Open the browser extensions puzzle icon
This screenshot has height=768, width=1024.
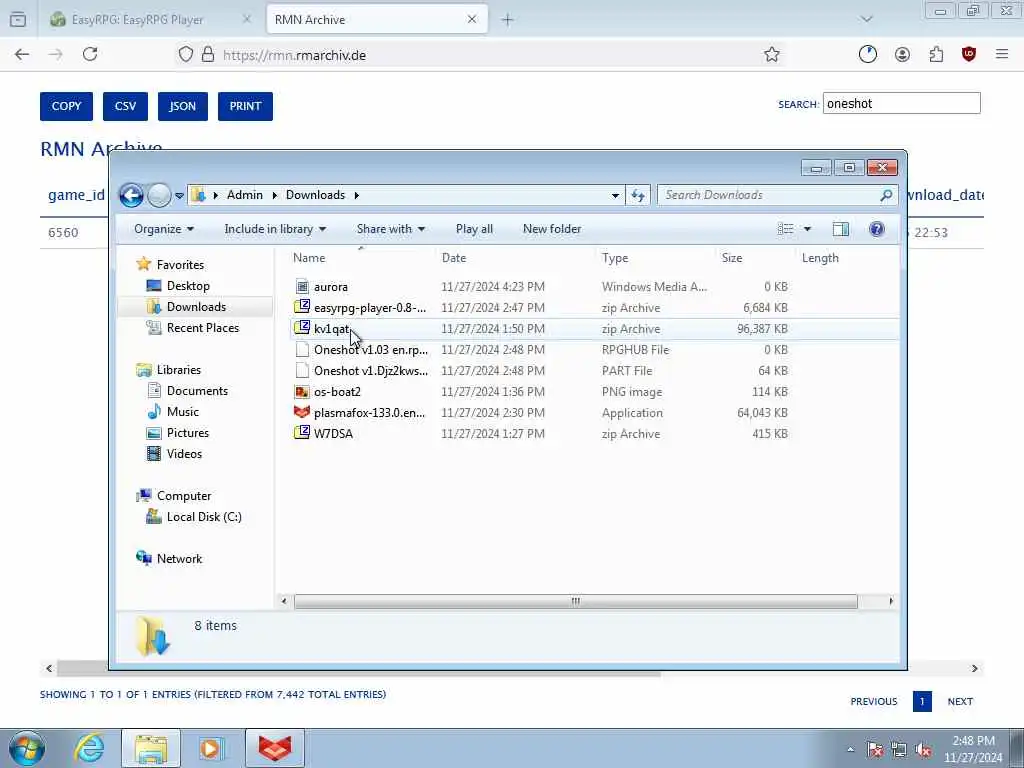(x=936, y=55)
